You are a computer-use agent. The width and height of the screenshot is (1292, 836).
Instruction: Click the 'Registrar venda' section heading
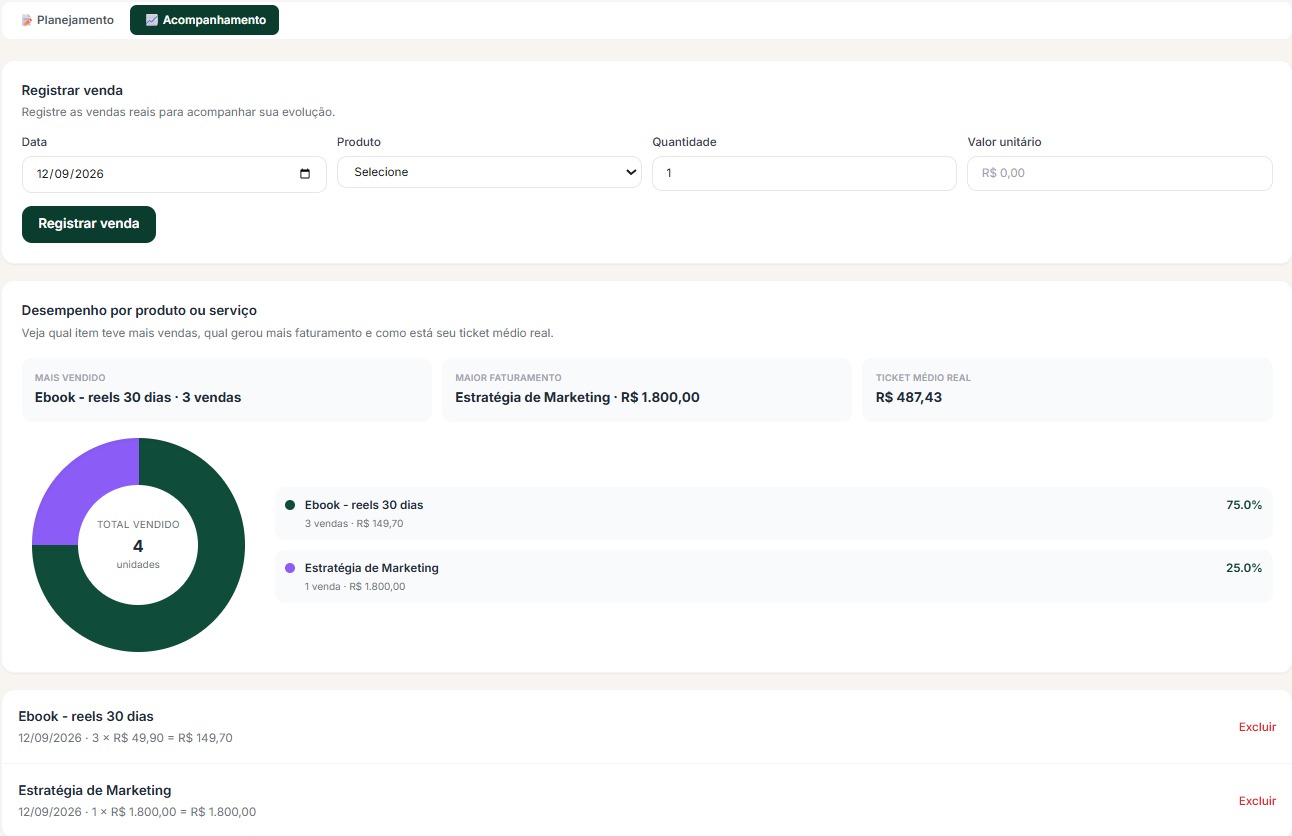coord(72,91)
